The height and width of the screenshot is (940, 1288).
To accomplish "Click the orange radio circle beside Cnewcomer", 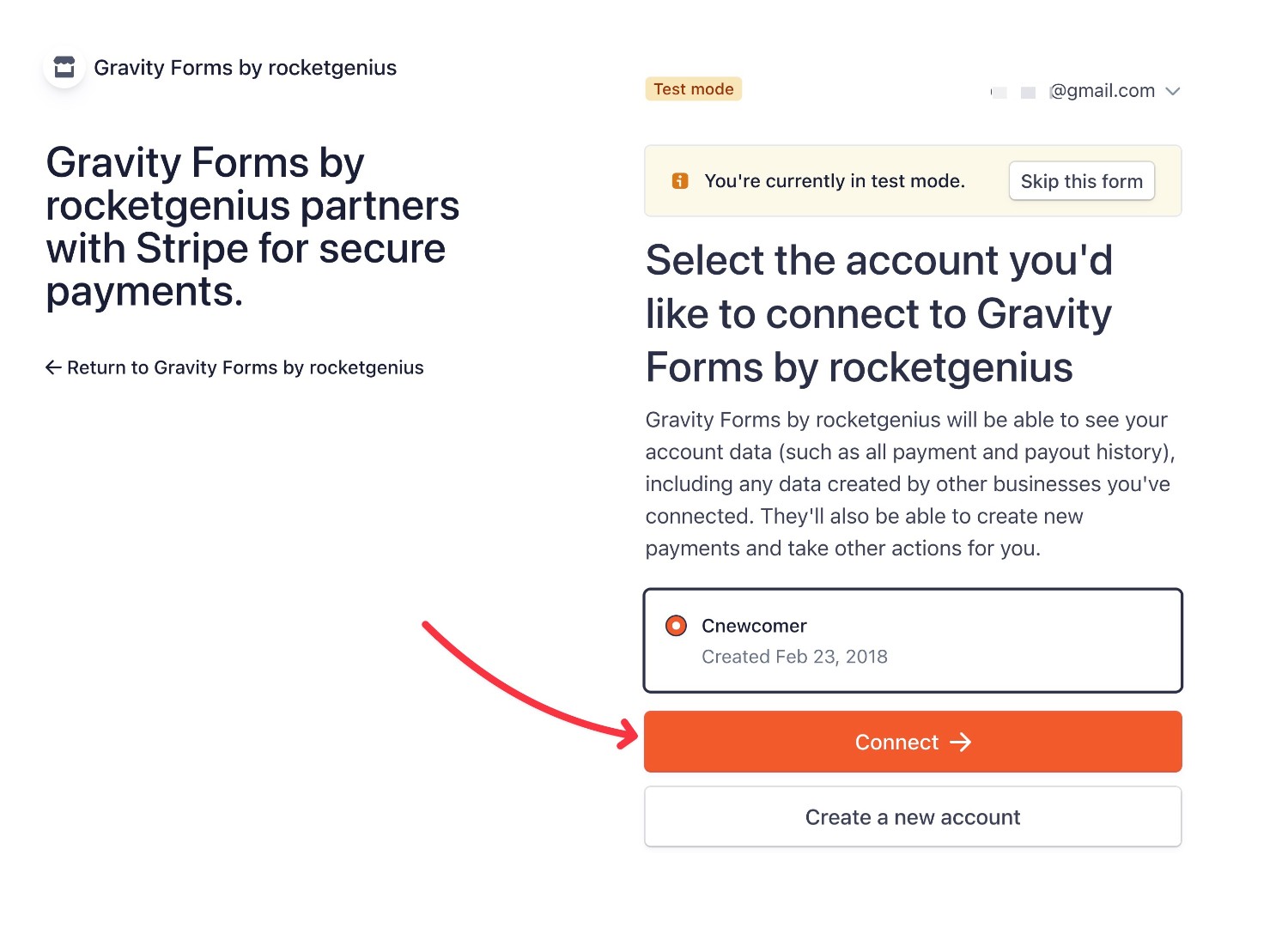I will (x=676, y=626).
